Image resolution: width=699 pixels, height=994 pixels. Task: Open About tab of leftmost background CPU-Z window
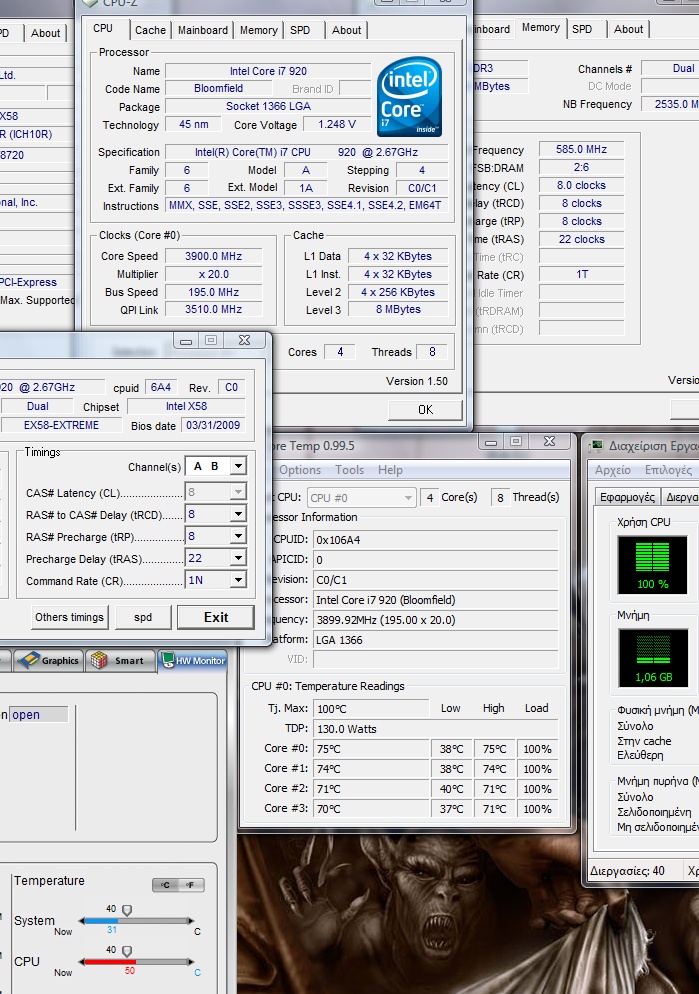pyautogui.click(x=46, y=33)
